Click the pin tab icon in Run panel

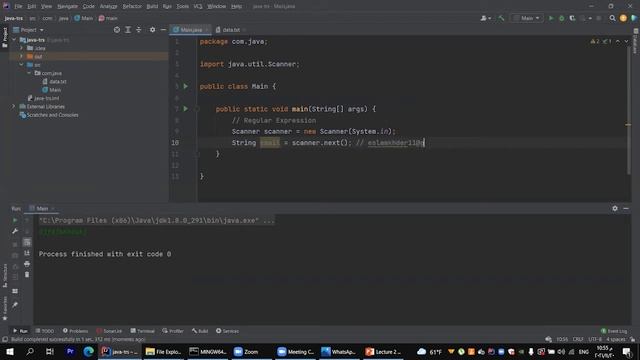point(15,305)
